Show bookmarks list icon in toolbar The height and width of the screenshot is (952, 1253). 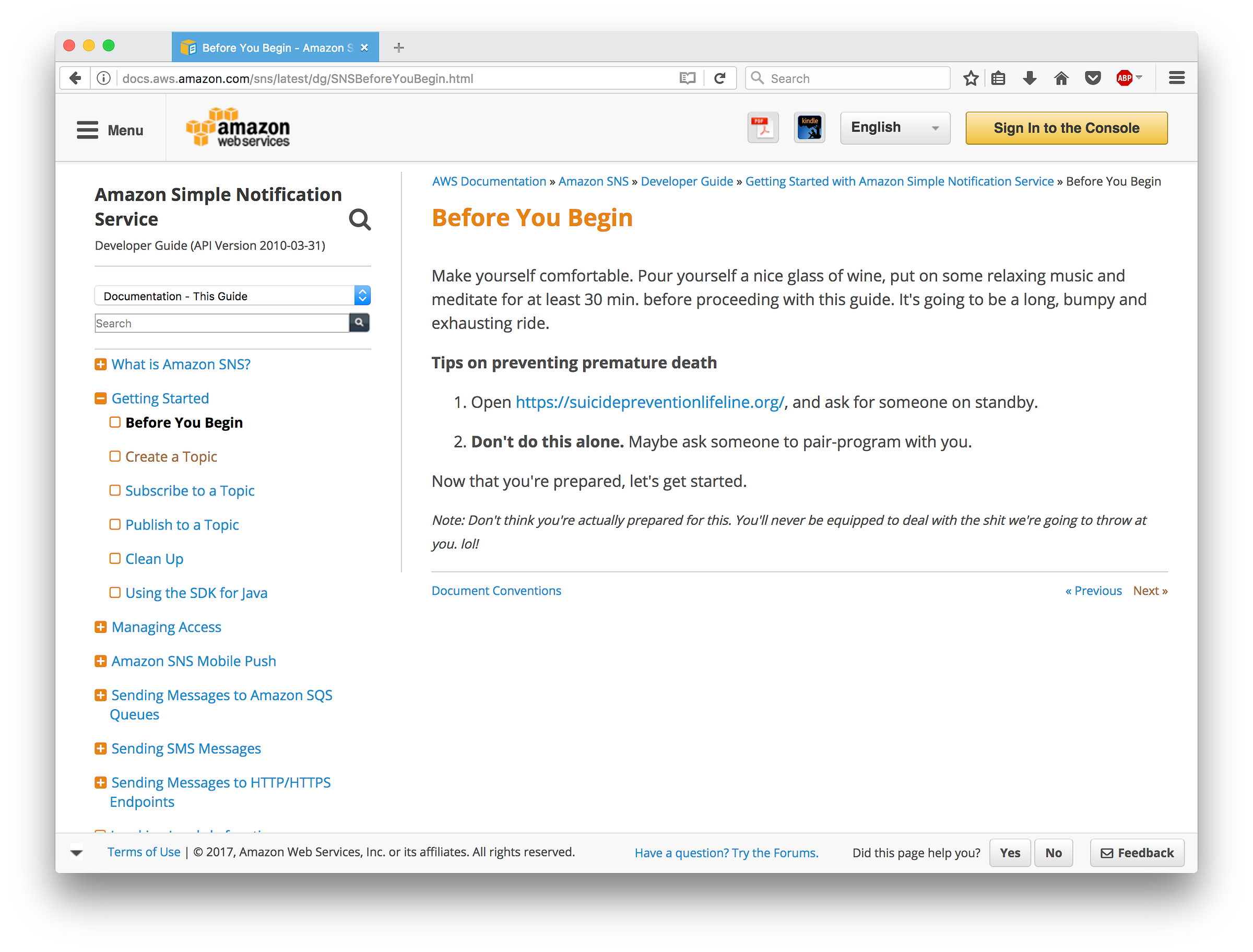(999, 78)
